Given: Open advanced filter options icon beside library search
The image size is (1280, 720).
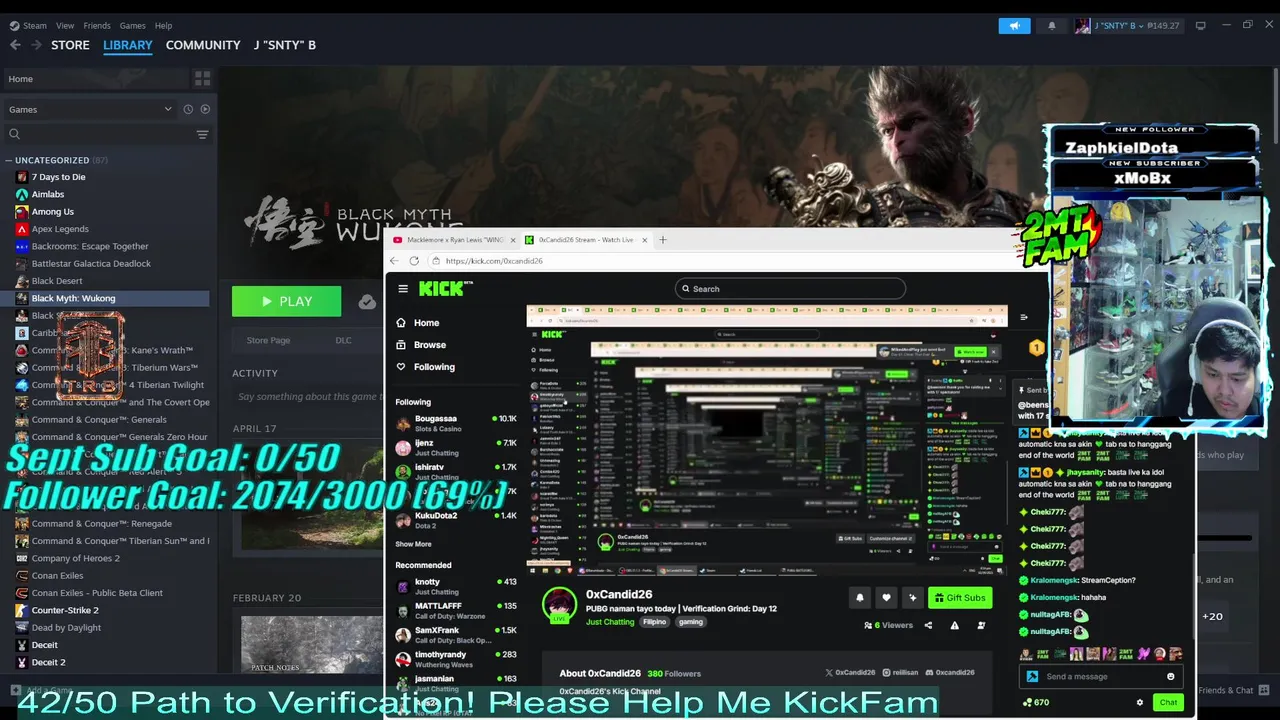Looking at the screenshot, I should pyautogui.click(x=202, y=134).
